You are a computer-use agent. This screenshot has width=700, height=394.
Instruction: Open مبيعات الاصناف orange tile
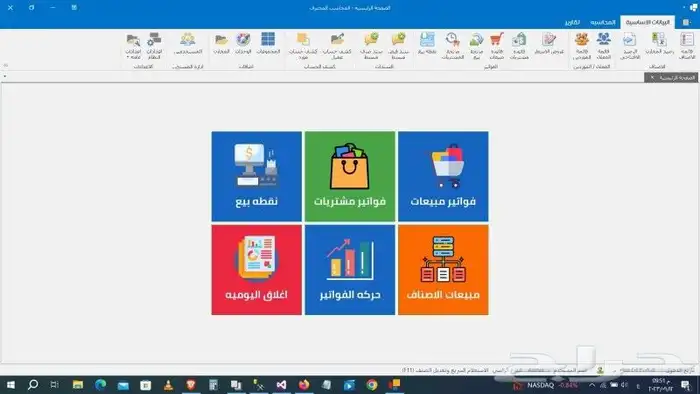click(x=443, y=270)
